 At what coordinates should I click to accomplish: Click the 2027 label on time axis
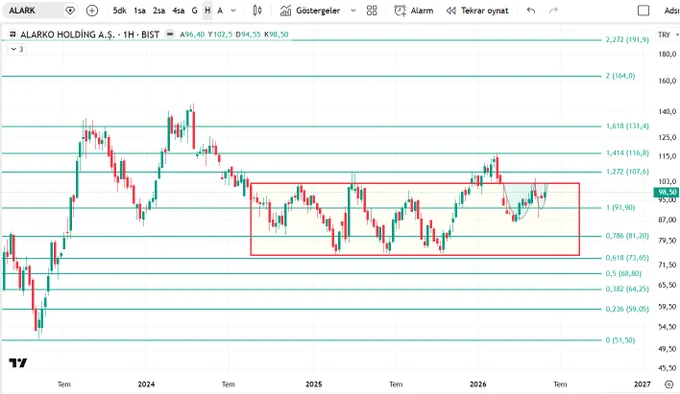pos(642,384)
